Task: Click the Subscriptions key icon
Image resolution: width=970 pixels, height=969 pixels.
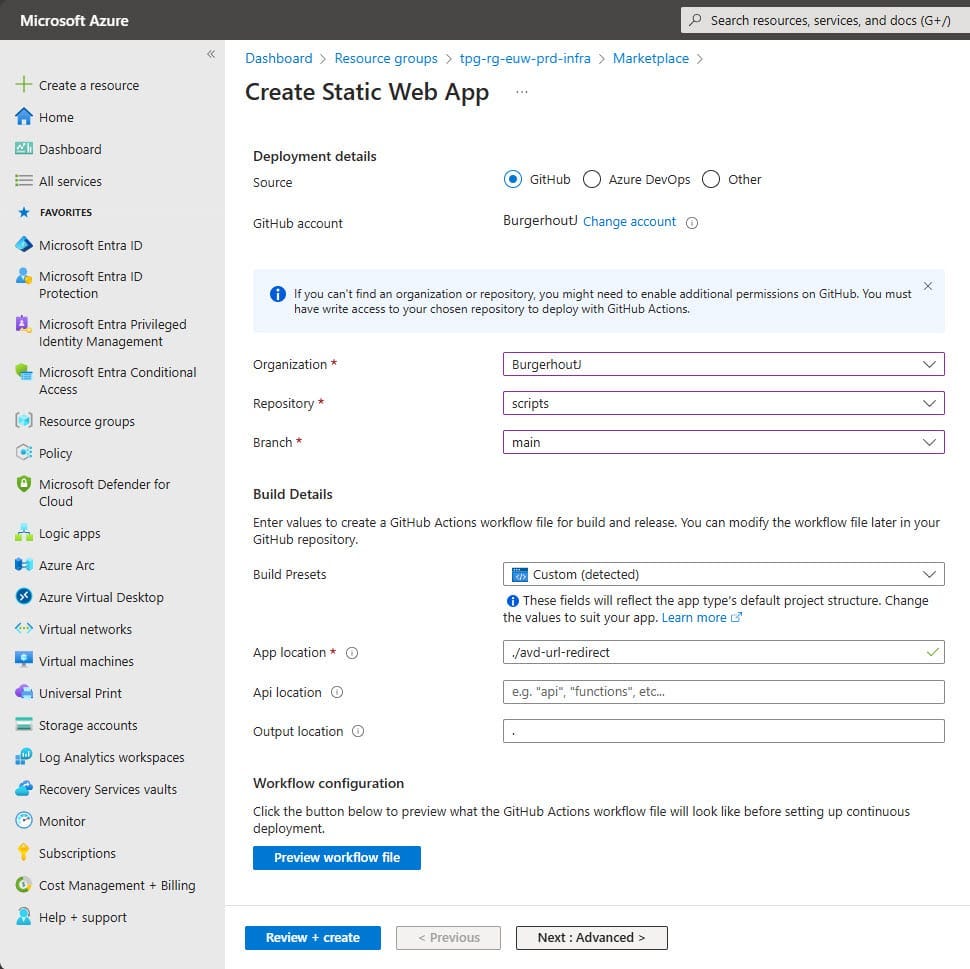Action: click(24, 853)
